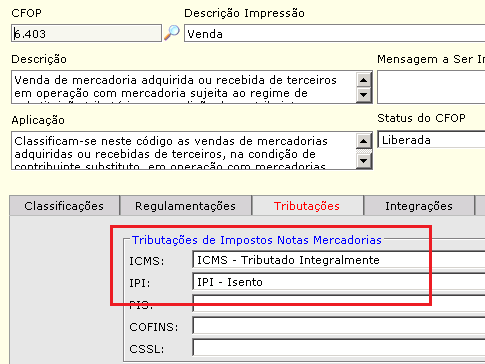Open the Status do CFOP dropdown showing Liberada
The height and width of the screenshot is (364, 485).
point(431,140)
